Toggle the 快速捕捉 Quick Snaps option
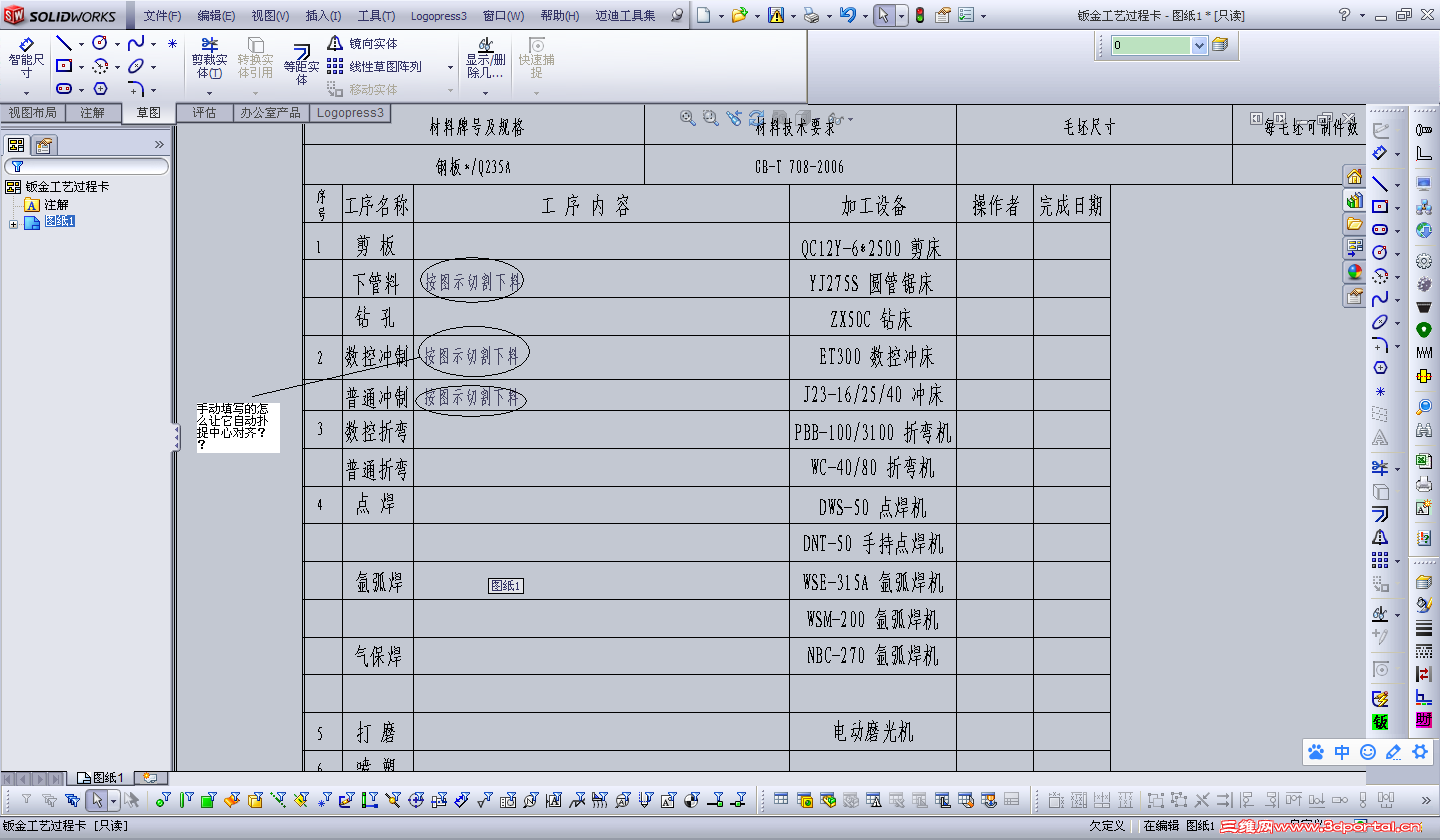1440x840 pixels. coord(536,55)
